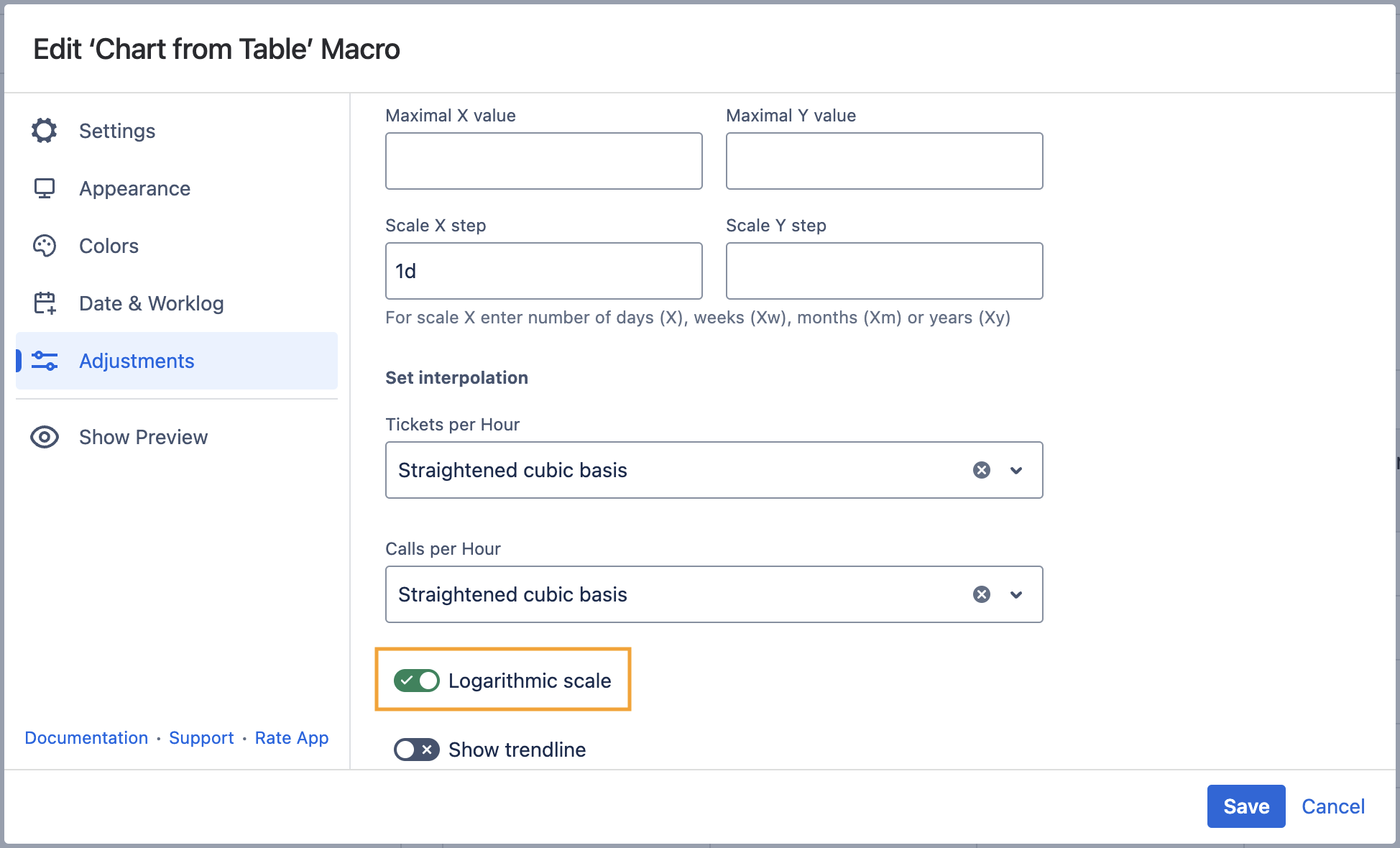Click the Appearance monitor icon
The image size is (1400, 848).
[x=45, y=188]
